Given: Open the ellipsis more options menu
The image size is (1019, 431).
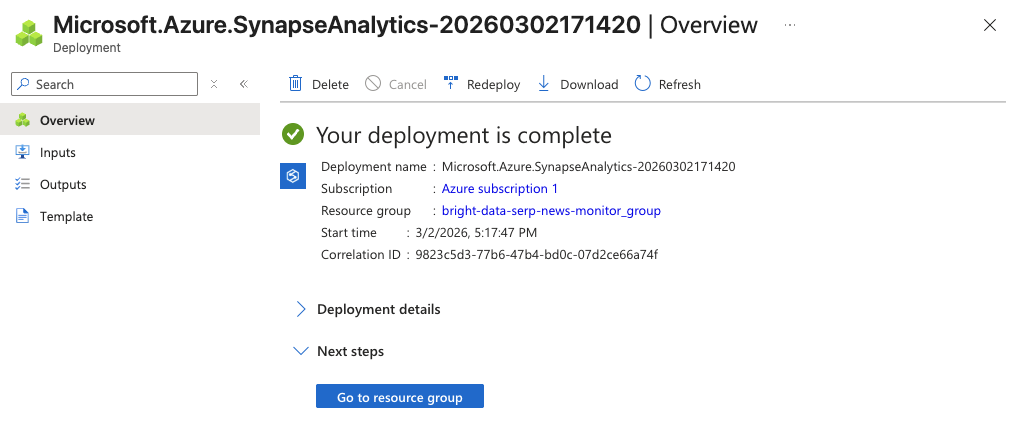Looking at the screenshot, I should 790,24.
